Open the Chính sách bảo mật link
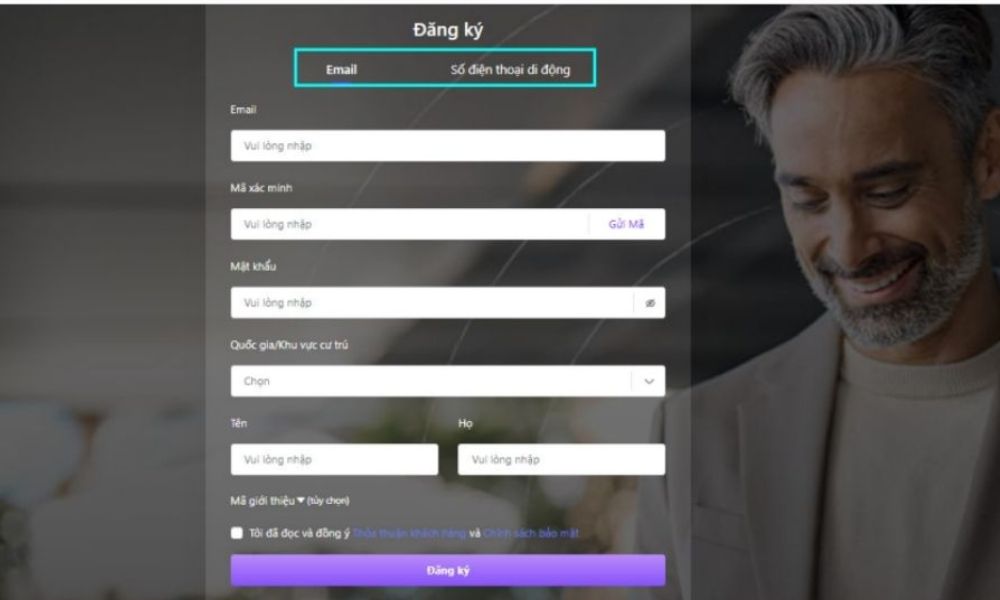Screen dimensions: 1000x600 pos(531,533)
